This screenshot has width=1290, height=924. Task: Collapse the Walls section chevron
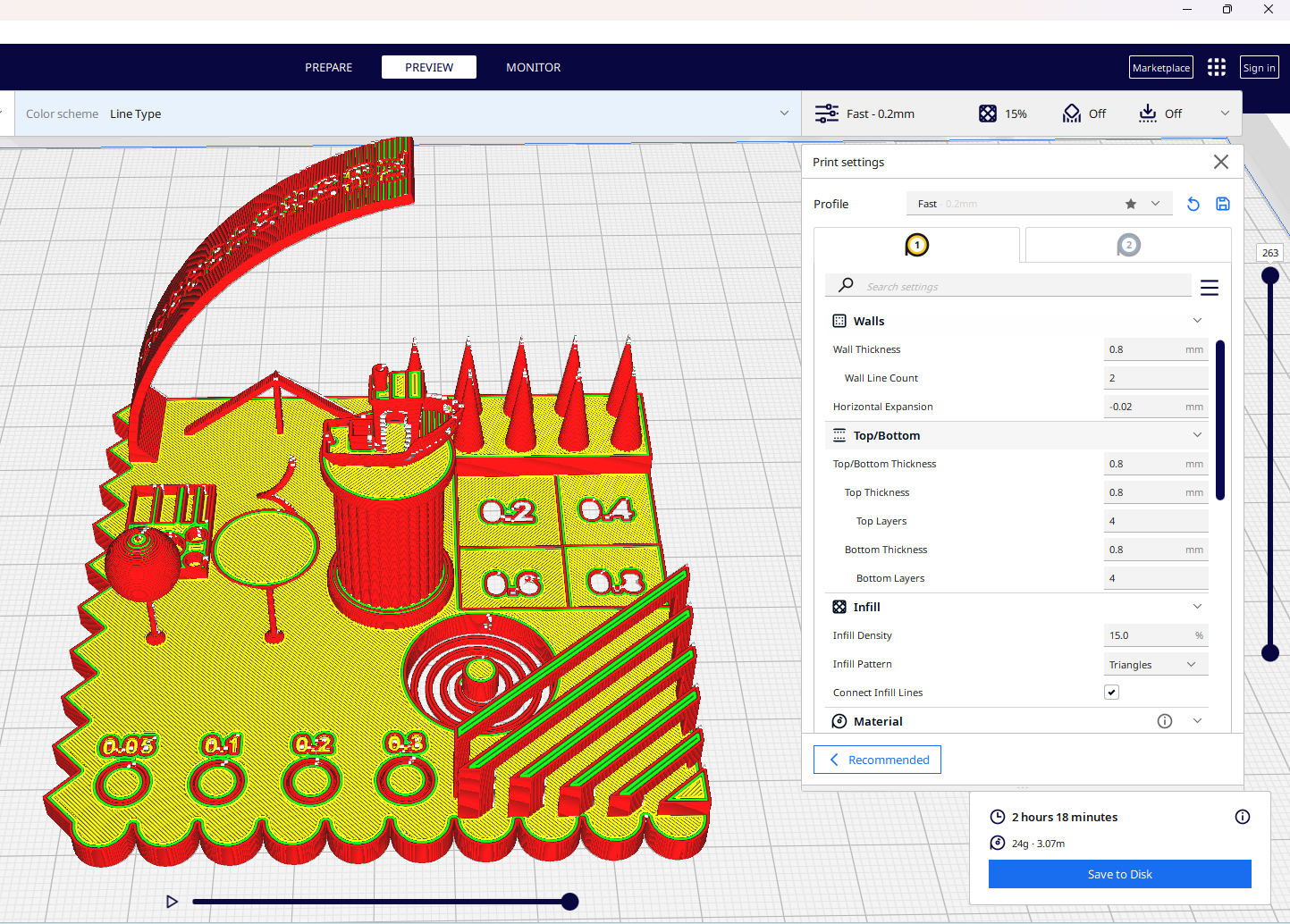pyautogui.click(x=1198, y=321)
